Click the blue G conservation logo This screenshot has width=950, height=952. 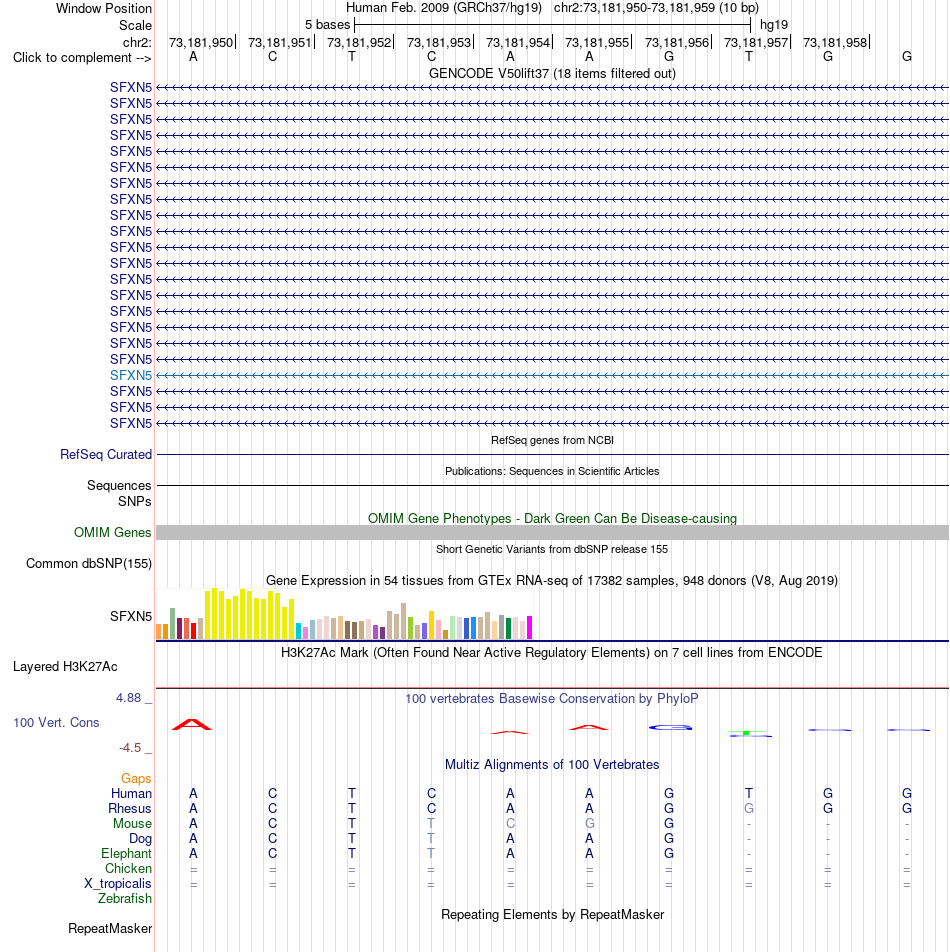(x=670, y=727)
